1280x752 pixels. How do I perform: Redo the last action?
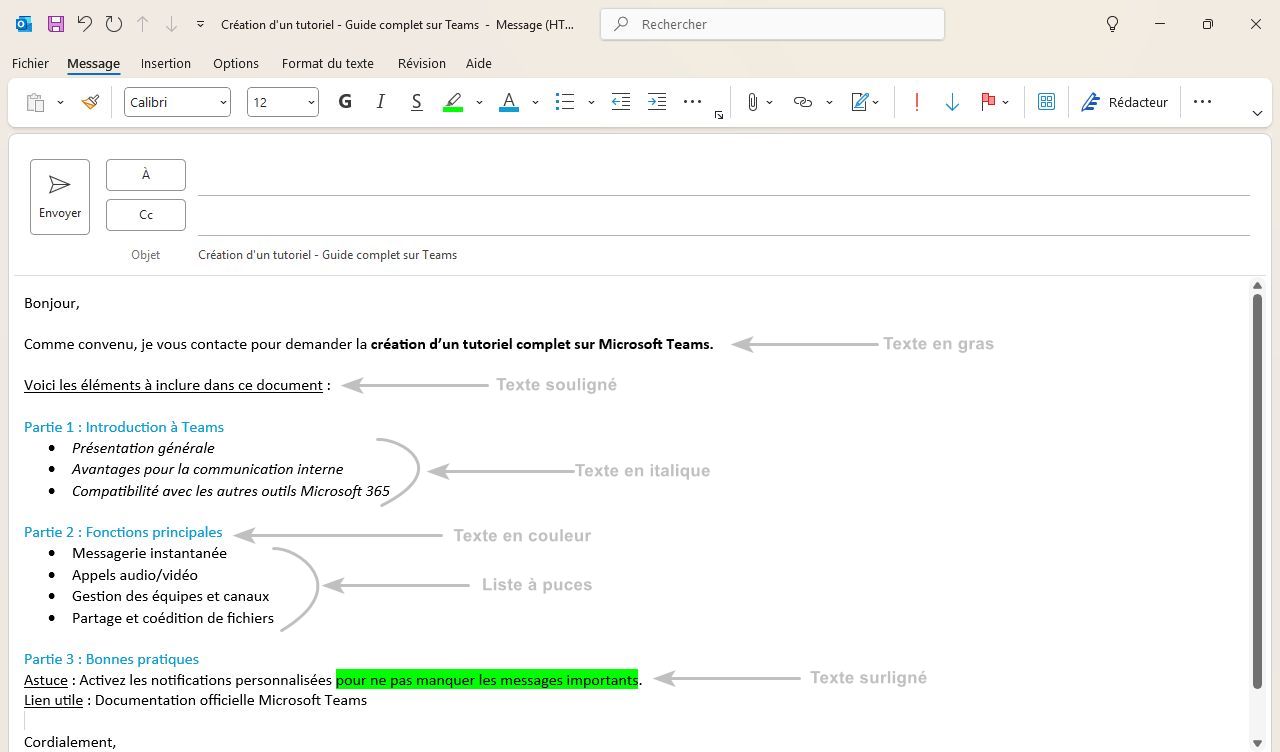(x=114, y=24)
